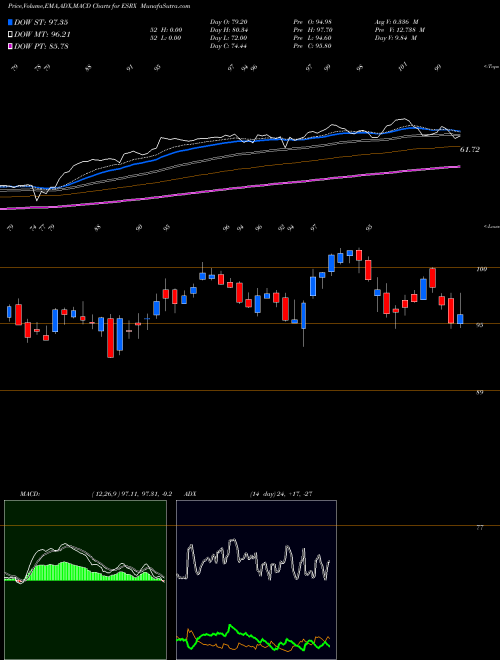Click the 52 H: 0.00 text

coord(165,30)
